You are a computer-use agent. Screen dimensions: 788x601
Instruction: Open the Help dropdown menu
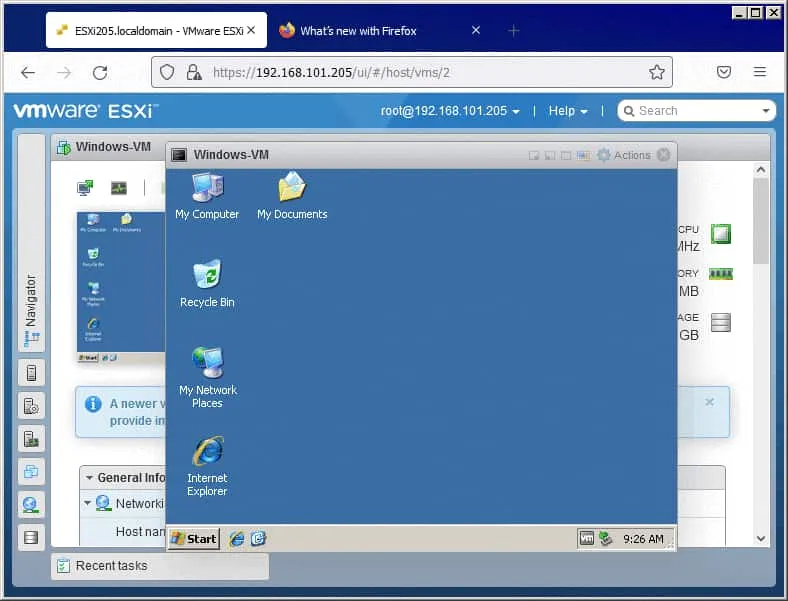pos(568,111)
